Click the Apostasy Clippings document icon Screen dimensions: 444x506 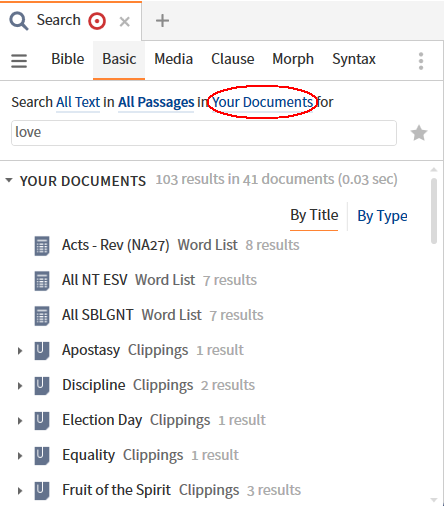pyautogui.click(x=42, y=351)
